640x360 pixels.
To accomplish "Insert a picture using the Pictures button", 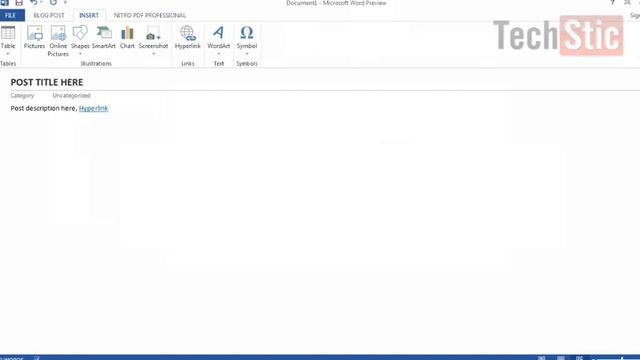I will point(34,38).
